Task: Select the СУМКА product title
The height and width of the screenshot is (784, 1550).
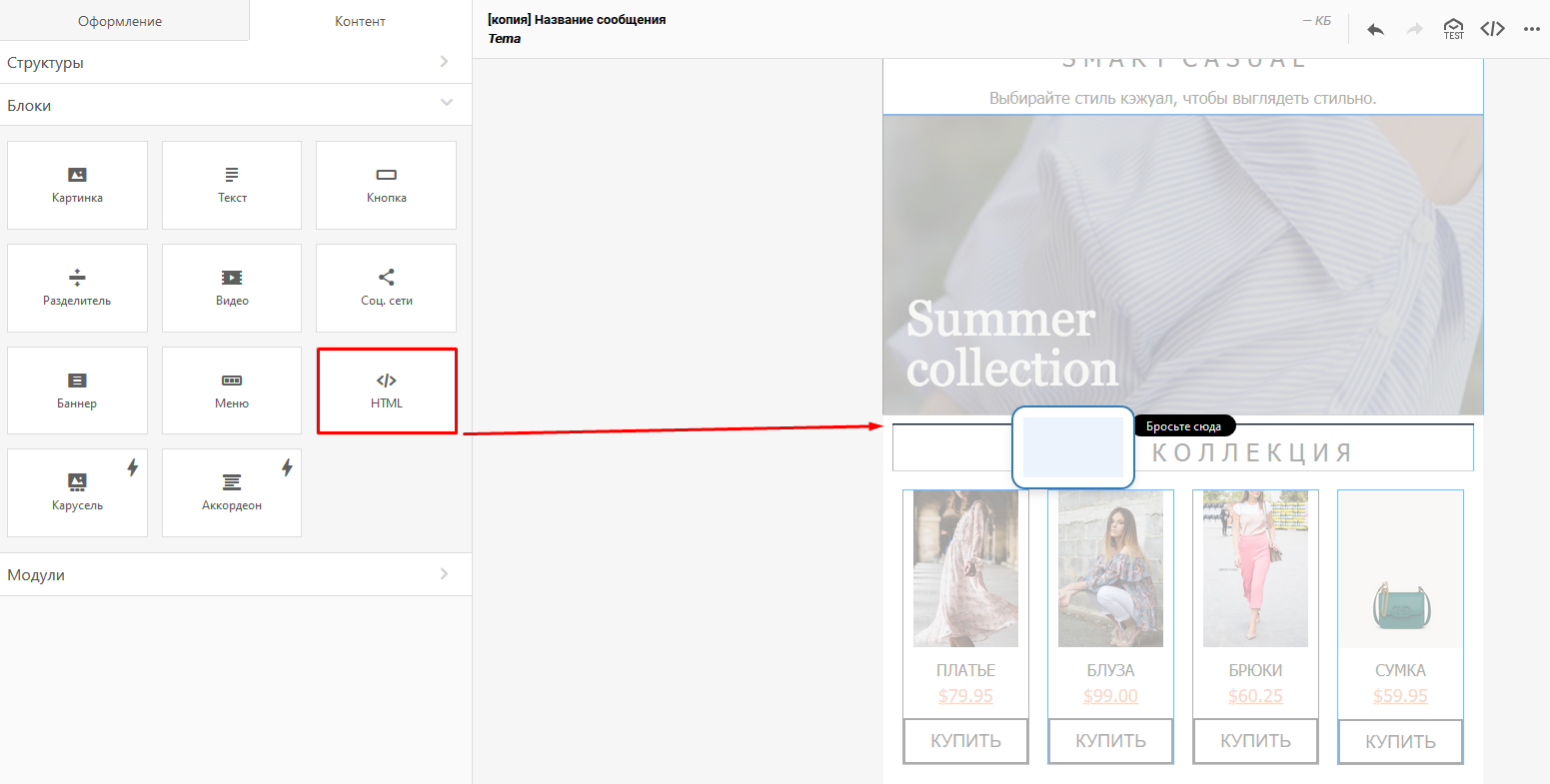Action: pyautogui.click(x=1400, y=670)
